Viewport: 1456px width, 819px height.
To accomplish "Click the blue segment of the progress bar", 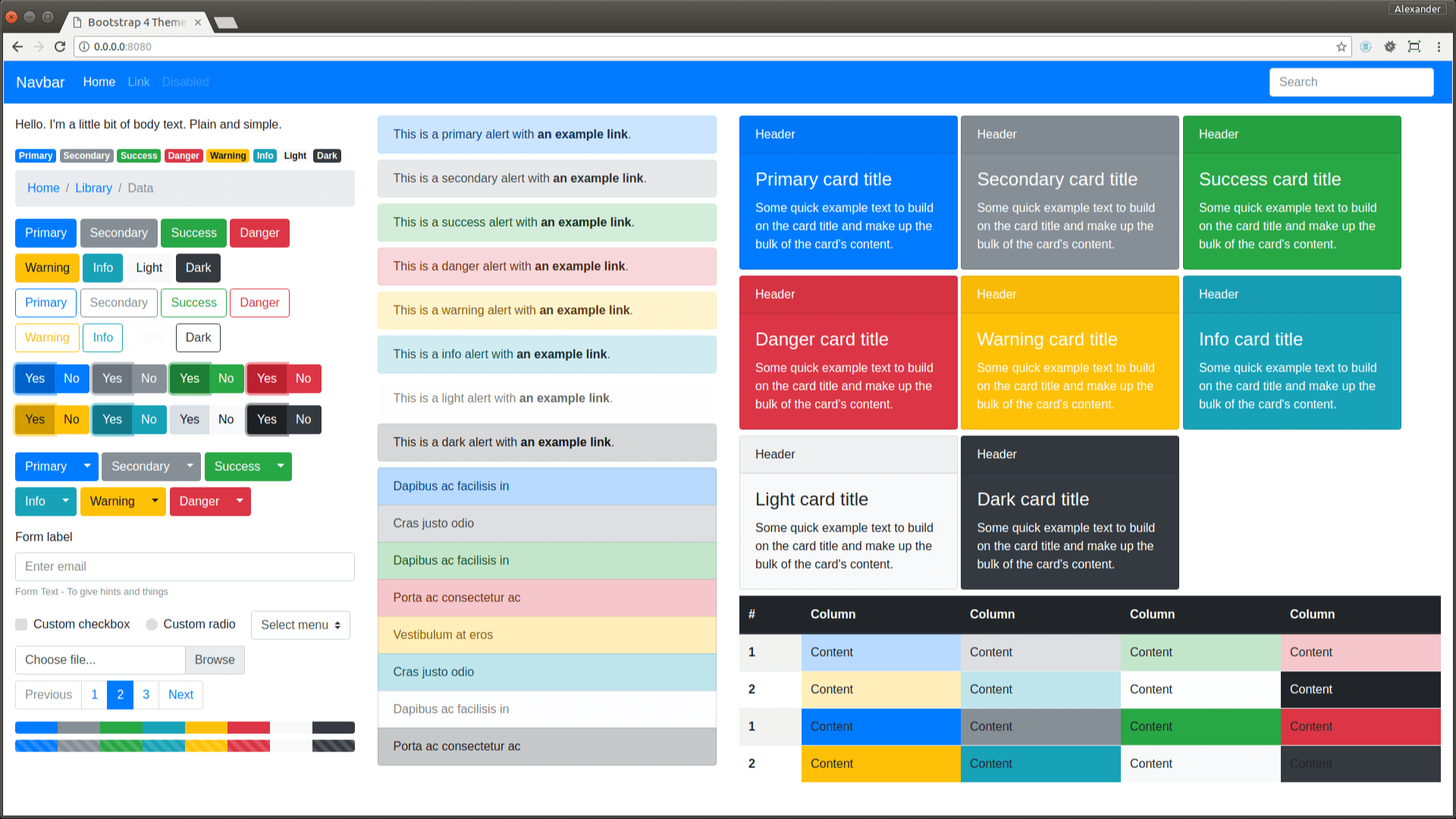I will point(36,727).
